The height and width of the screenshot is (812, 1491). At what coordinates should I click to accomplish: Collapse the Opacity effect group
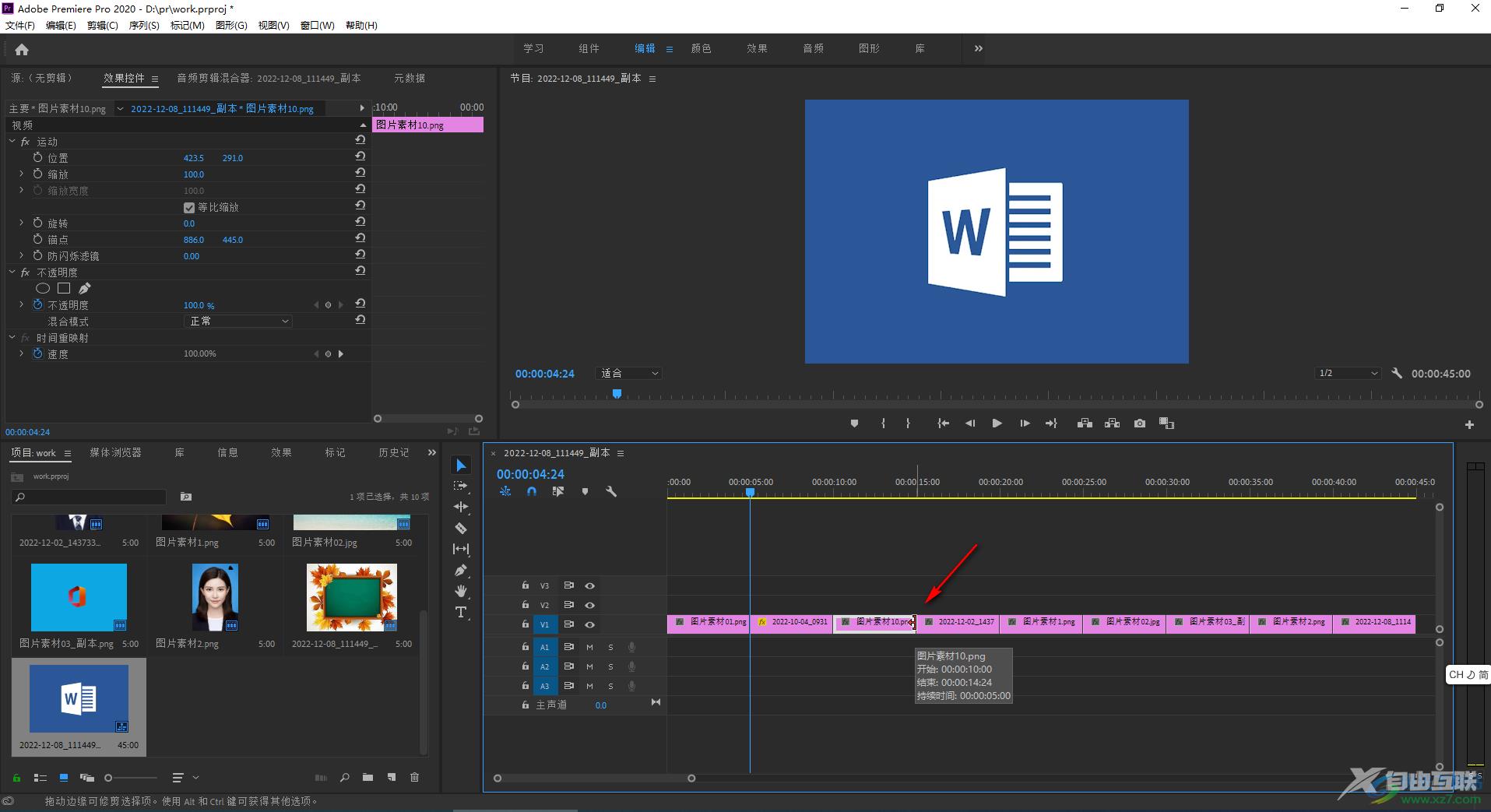tap(12, 272)
